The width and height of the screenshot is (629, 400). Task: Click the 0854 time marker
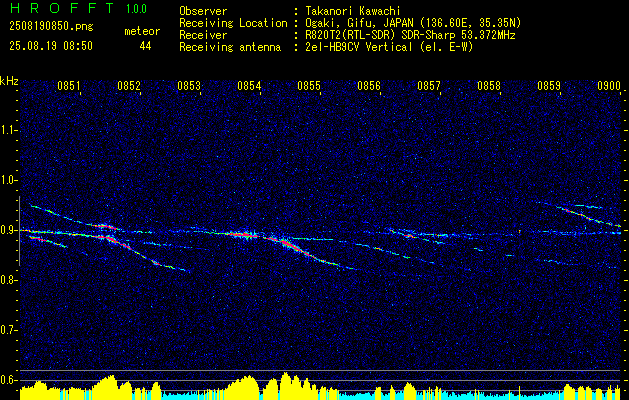(249, 86)
